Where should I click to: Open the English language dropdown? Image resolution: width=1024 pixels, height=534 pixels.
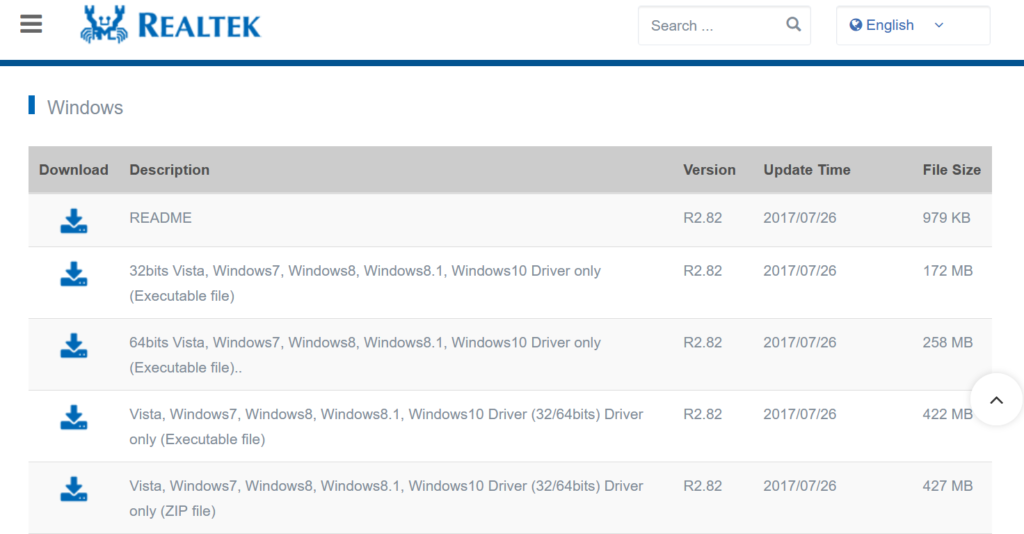tap(913, 25)
